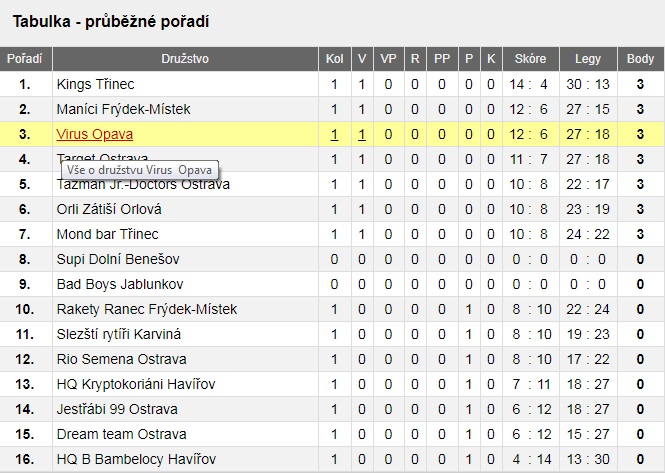The height and width of the screenshot is (473, 665).
Task: Click Slezští rytíři Karviná team
Action: (x=119, y=335)
